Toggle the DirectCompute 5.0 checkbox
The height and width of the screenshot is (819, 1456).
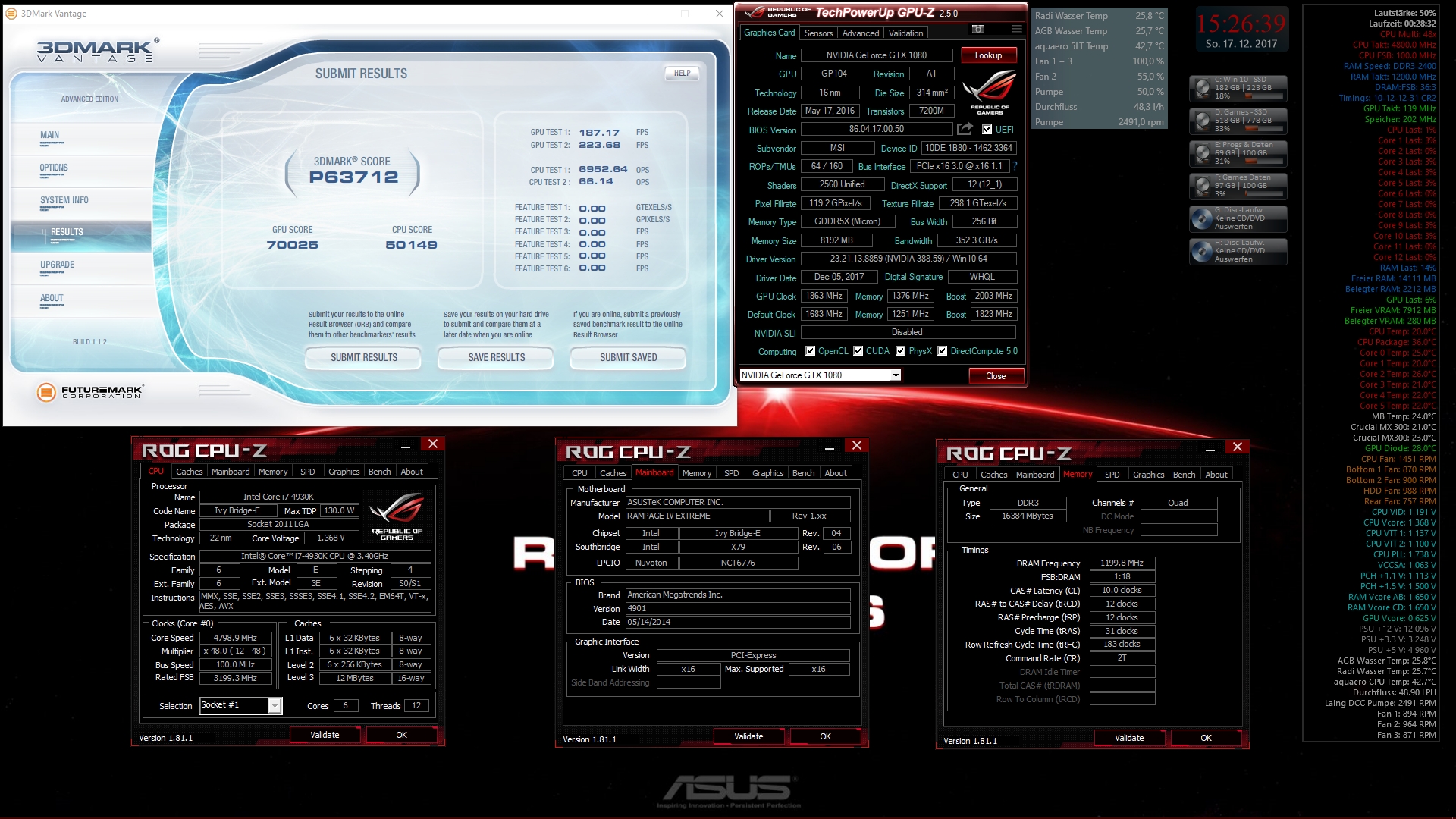(x=943, y=351)
